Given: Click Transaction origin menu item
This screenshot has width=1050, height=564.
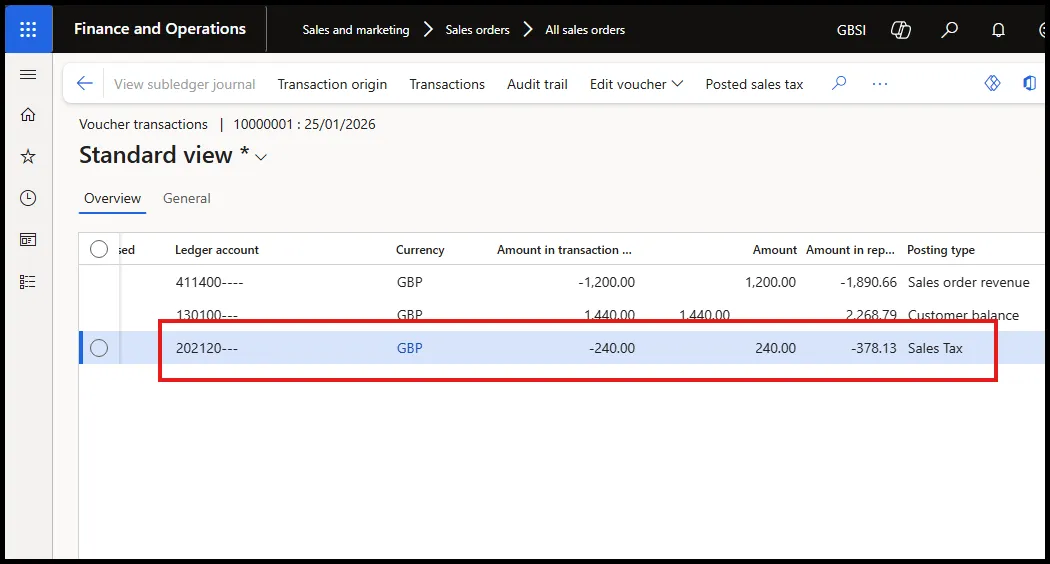Looking at the screenshot, I should (x=332, y=84).
